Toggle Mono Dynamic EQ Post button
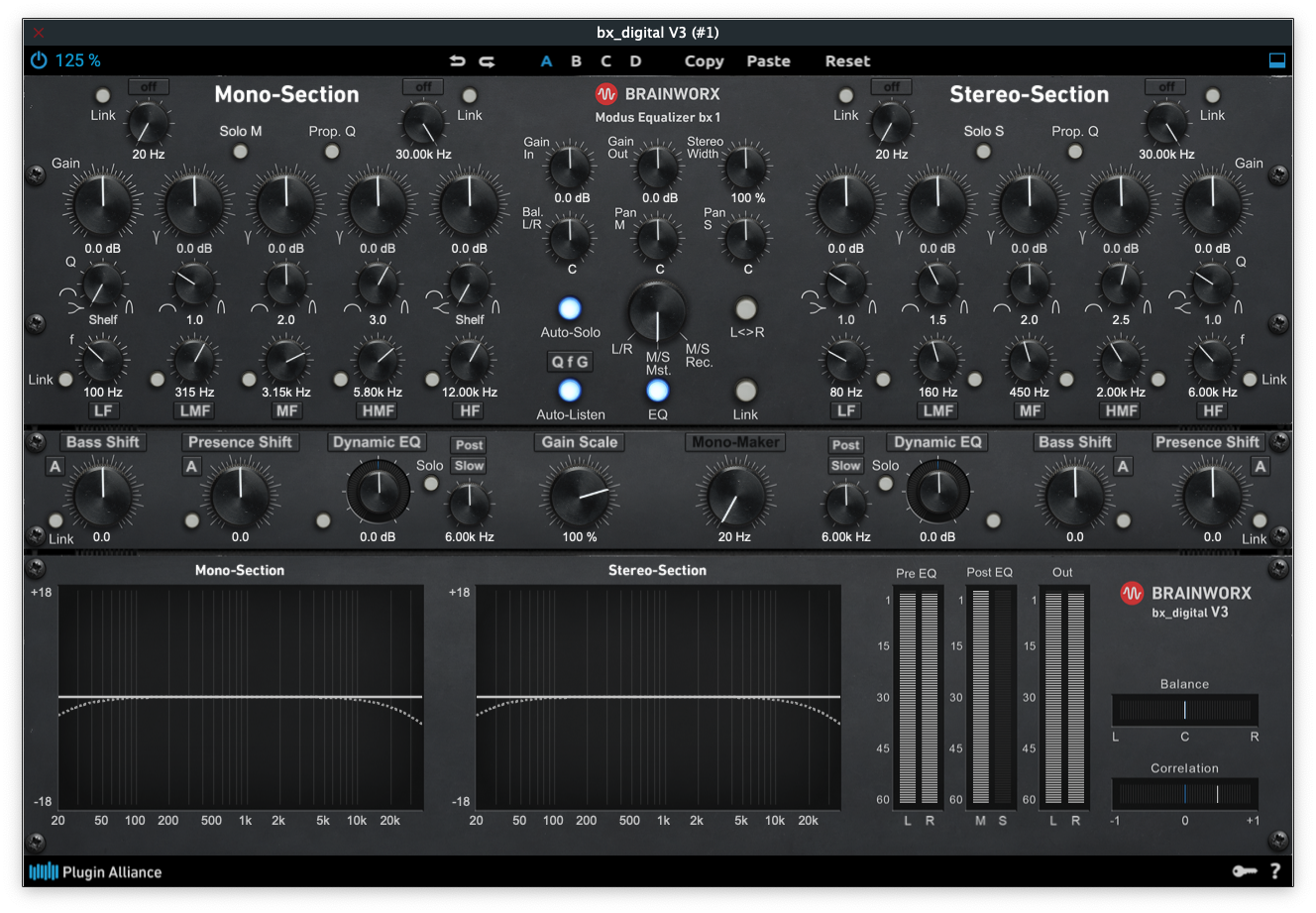The height and width of the screenshot is (913, 1316). 469,445
